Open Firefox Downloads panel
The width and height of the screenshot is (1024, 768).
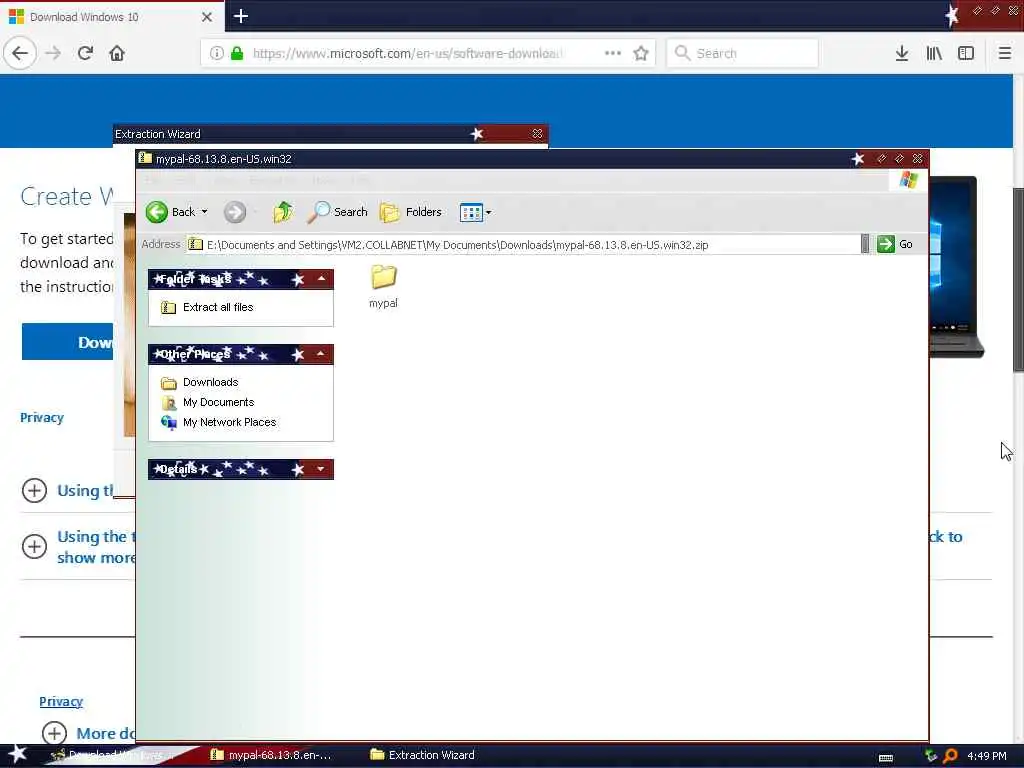pos(902,54)
